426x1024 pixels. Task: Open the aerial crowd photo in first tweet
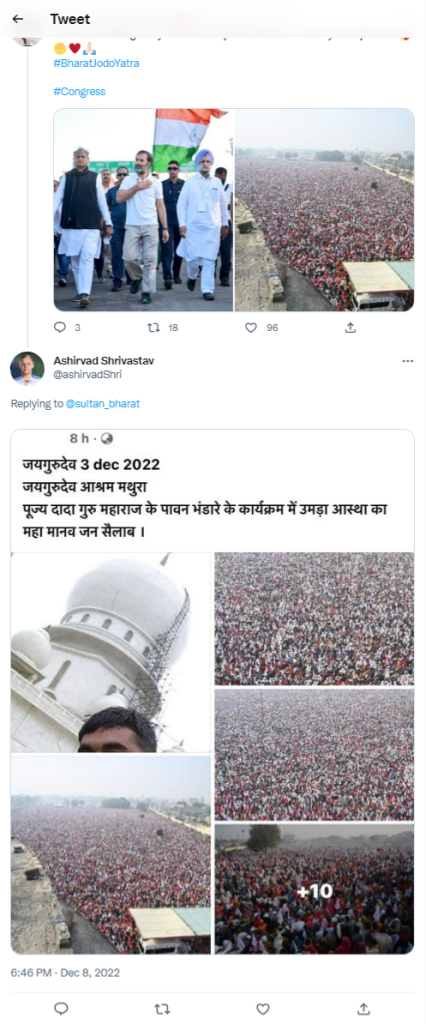(x=325, y=210)
